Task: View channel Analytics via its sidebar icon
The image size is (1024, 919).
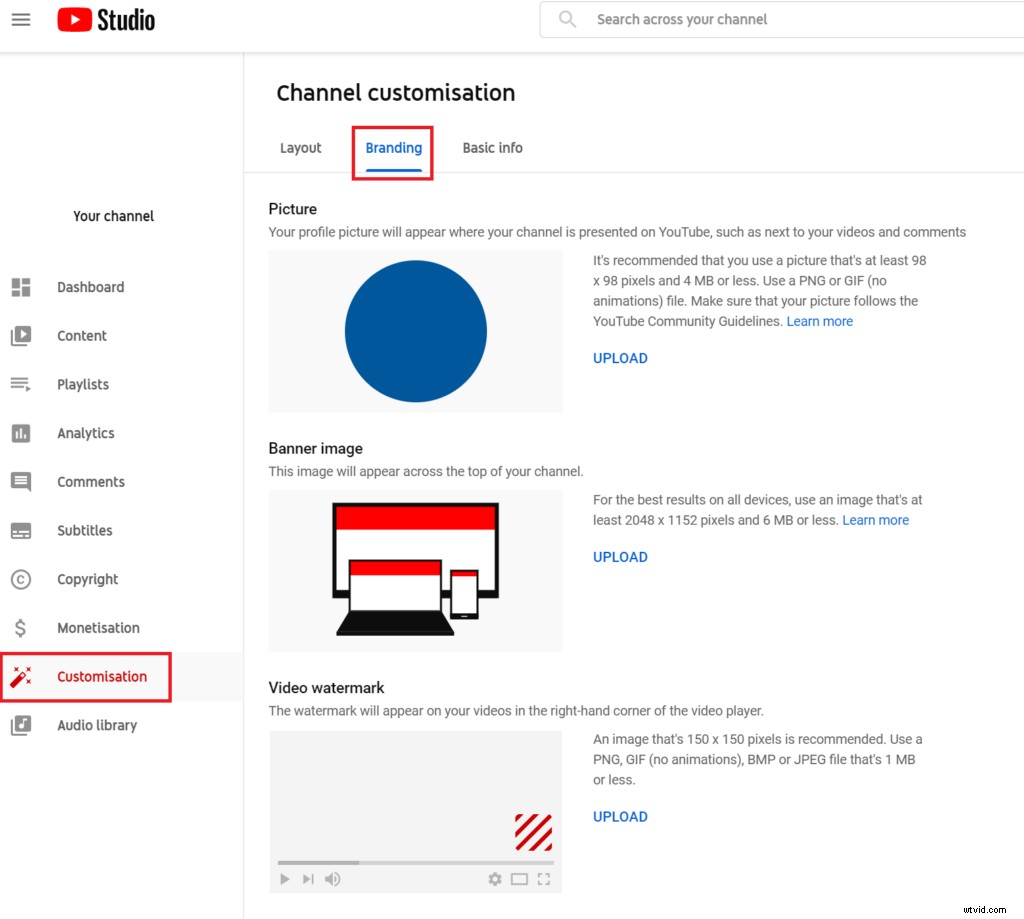Action: [x=21, y=433]
